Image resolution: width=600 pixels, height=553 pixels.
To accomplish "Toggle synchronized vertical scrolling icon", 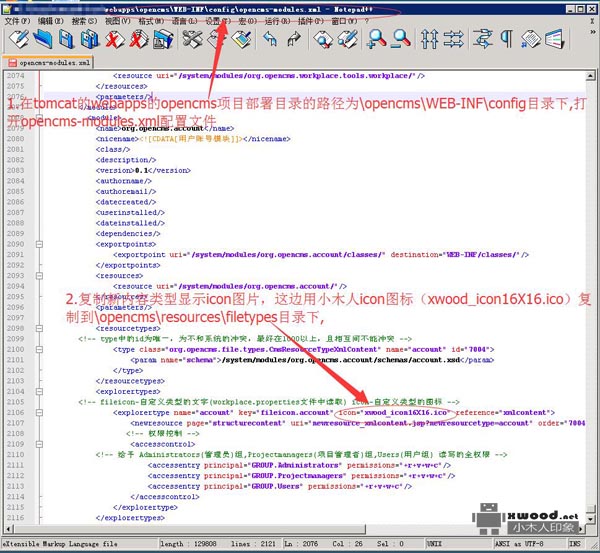I will 429,39.
